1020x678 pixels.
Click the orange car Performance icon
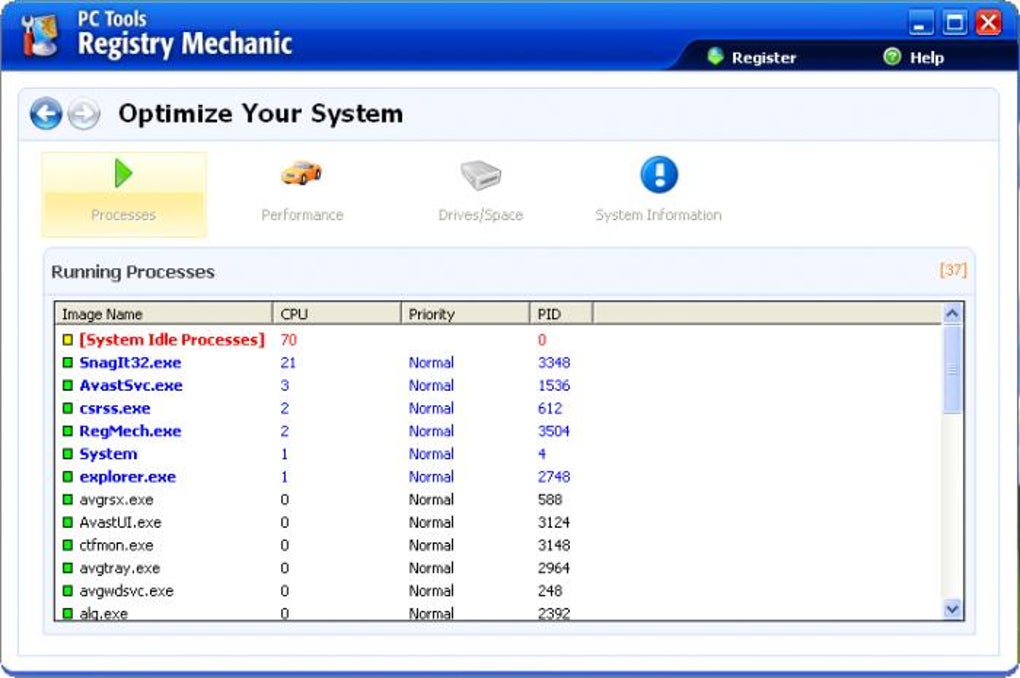(x=301, y=173)
